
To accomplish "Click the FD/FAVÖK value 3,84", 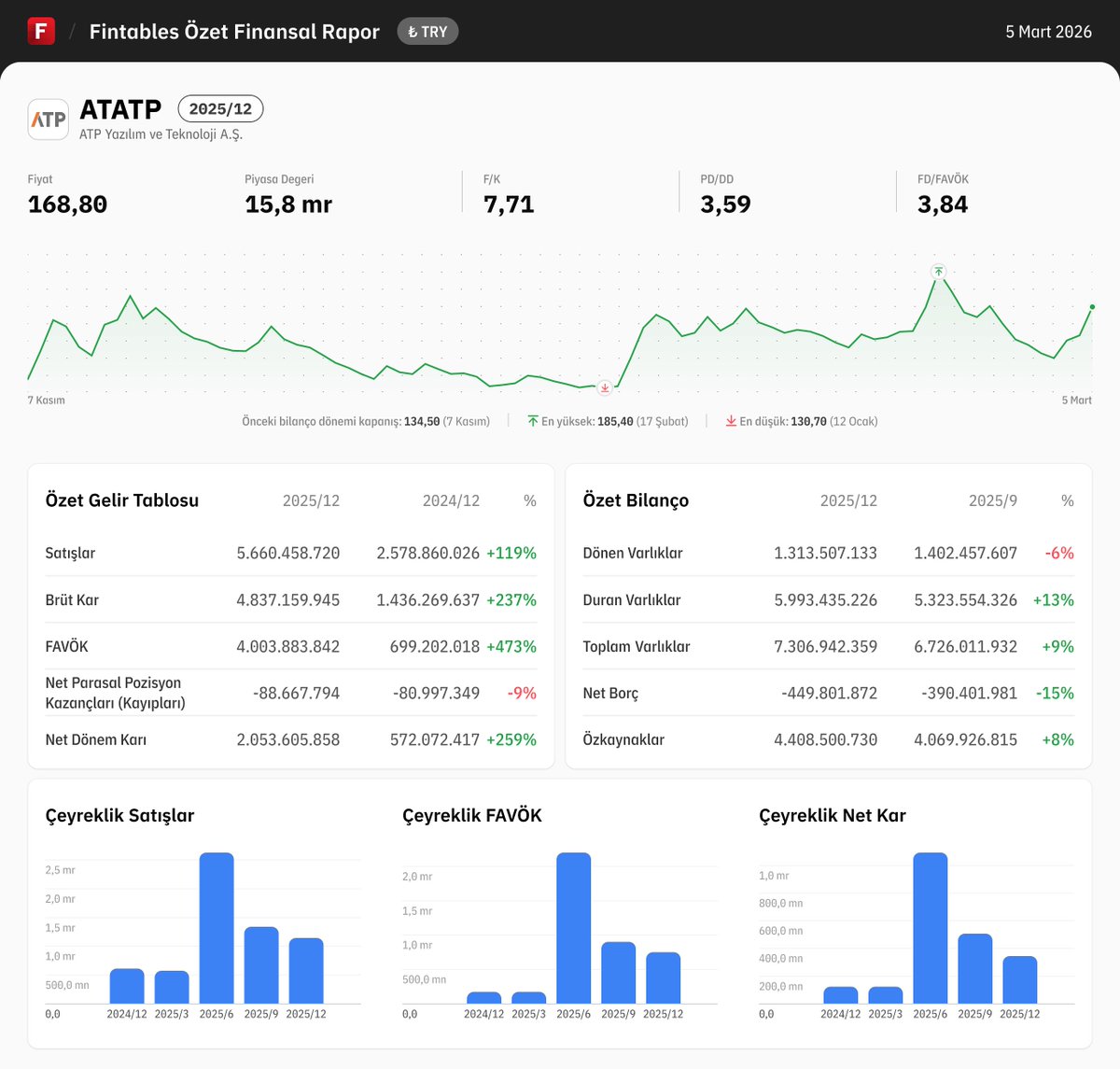I will [x=943, y=204].
